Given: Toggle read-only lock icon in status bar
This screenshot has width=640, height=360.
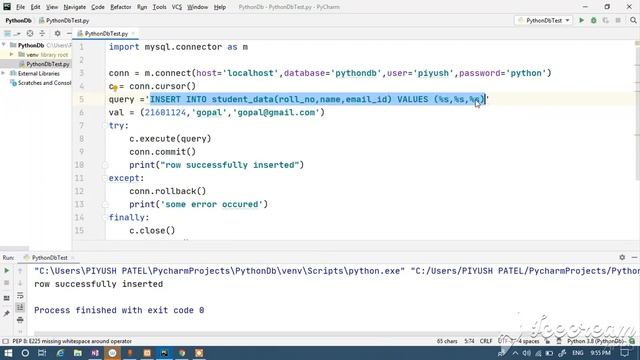Looking at the screenshot, I should tap(547, 341).
